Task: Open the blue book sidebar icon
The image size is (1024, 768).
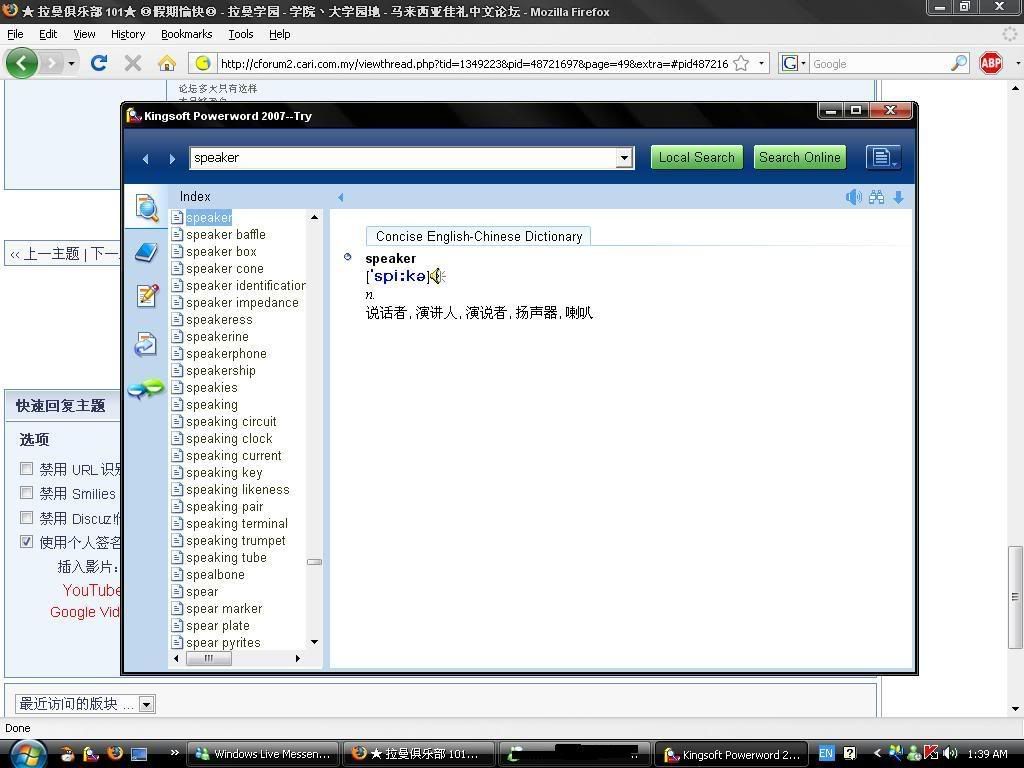Action: tap(146, 252)
